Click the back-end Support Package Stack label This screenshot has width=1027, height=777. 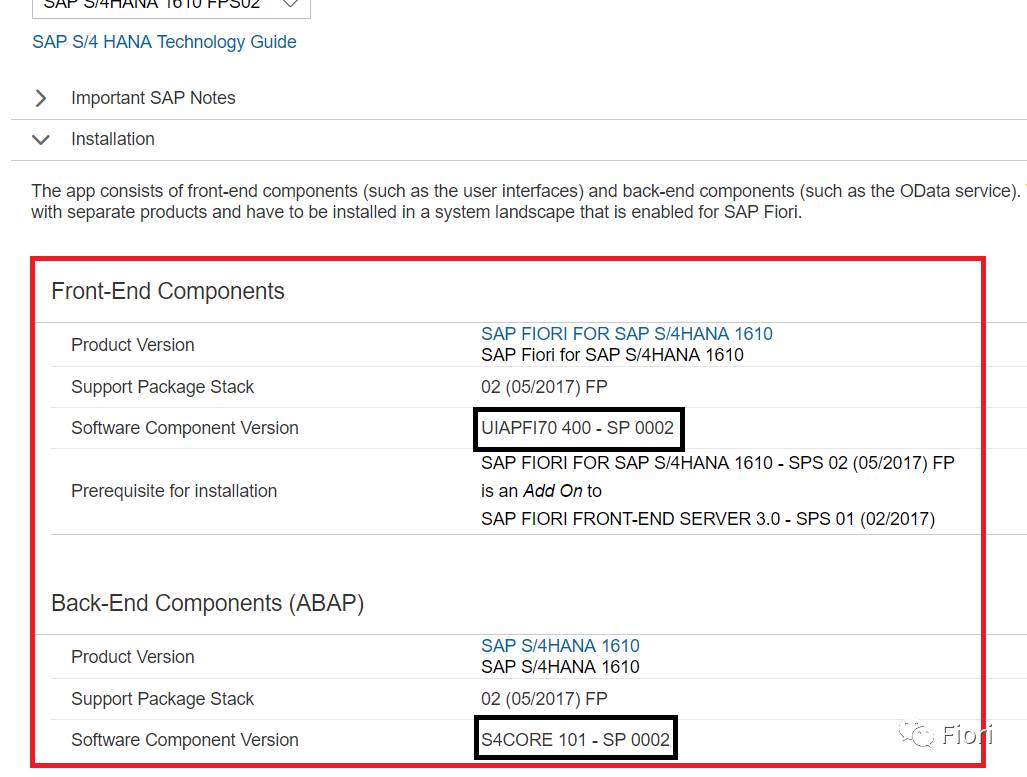click(x=162, y=698)
